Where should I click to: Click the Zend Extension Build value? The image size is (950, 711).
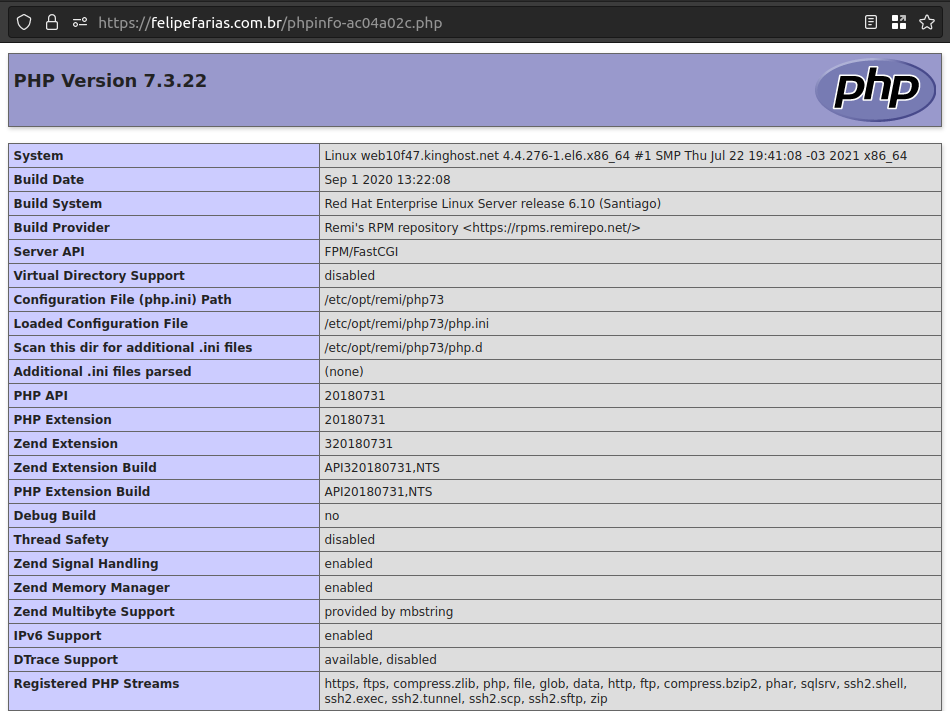click(x=378, y=468)
